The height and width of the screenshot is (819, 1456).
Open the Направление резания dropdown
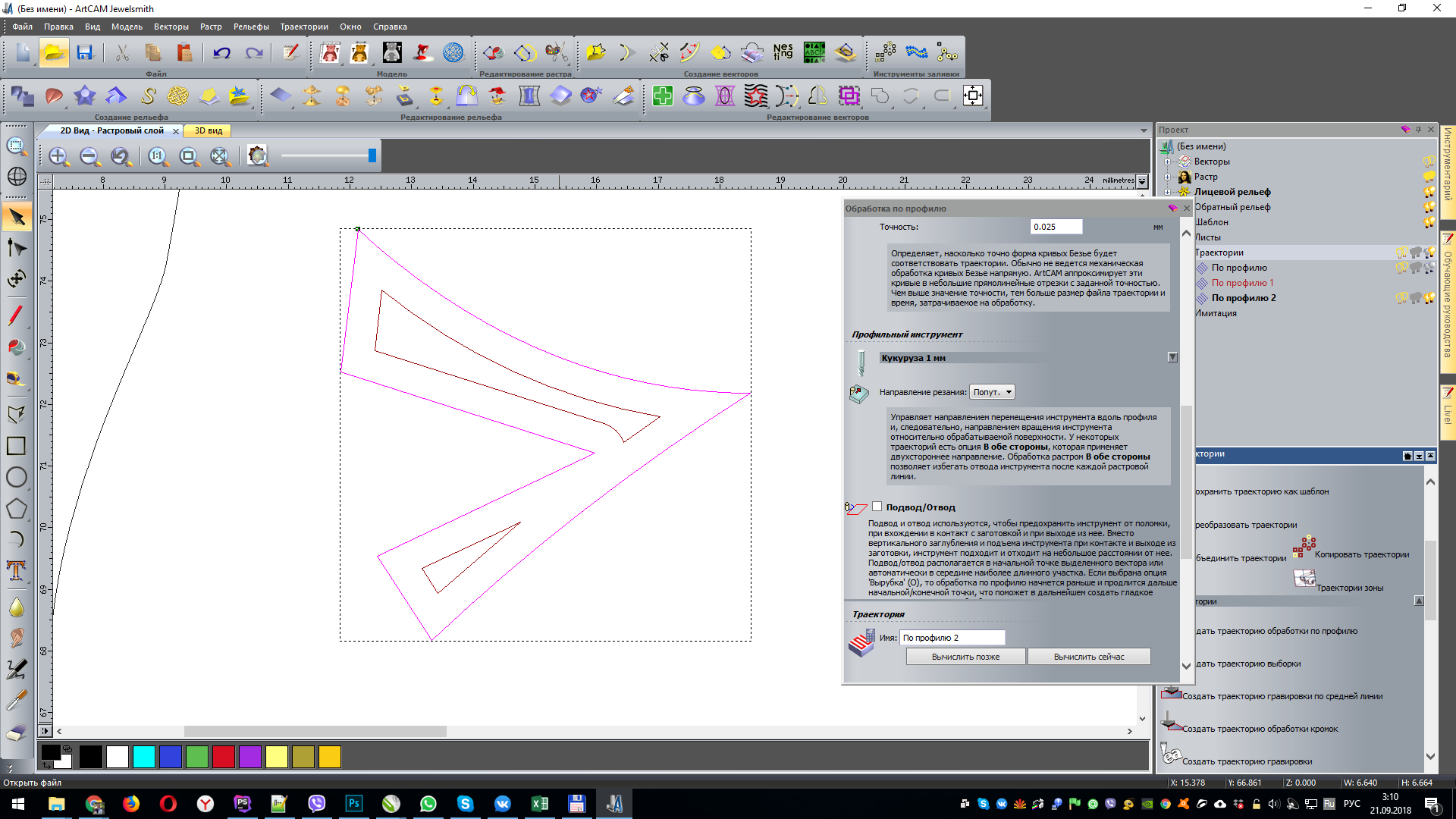click(992, 392)
